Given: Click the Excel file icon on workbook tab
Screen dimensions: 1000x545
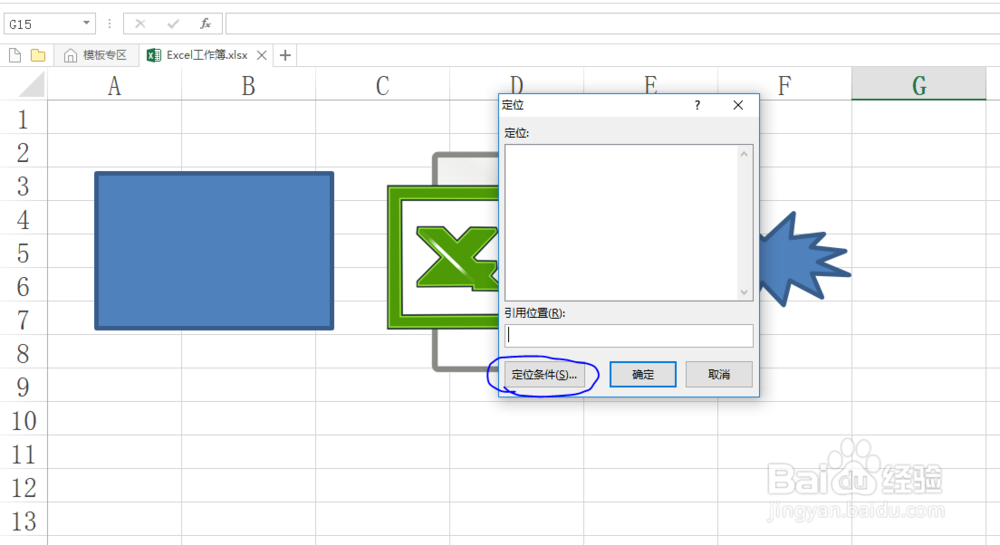Looking at the screenshot, I should pos(154,55).
